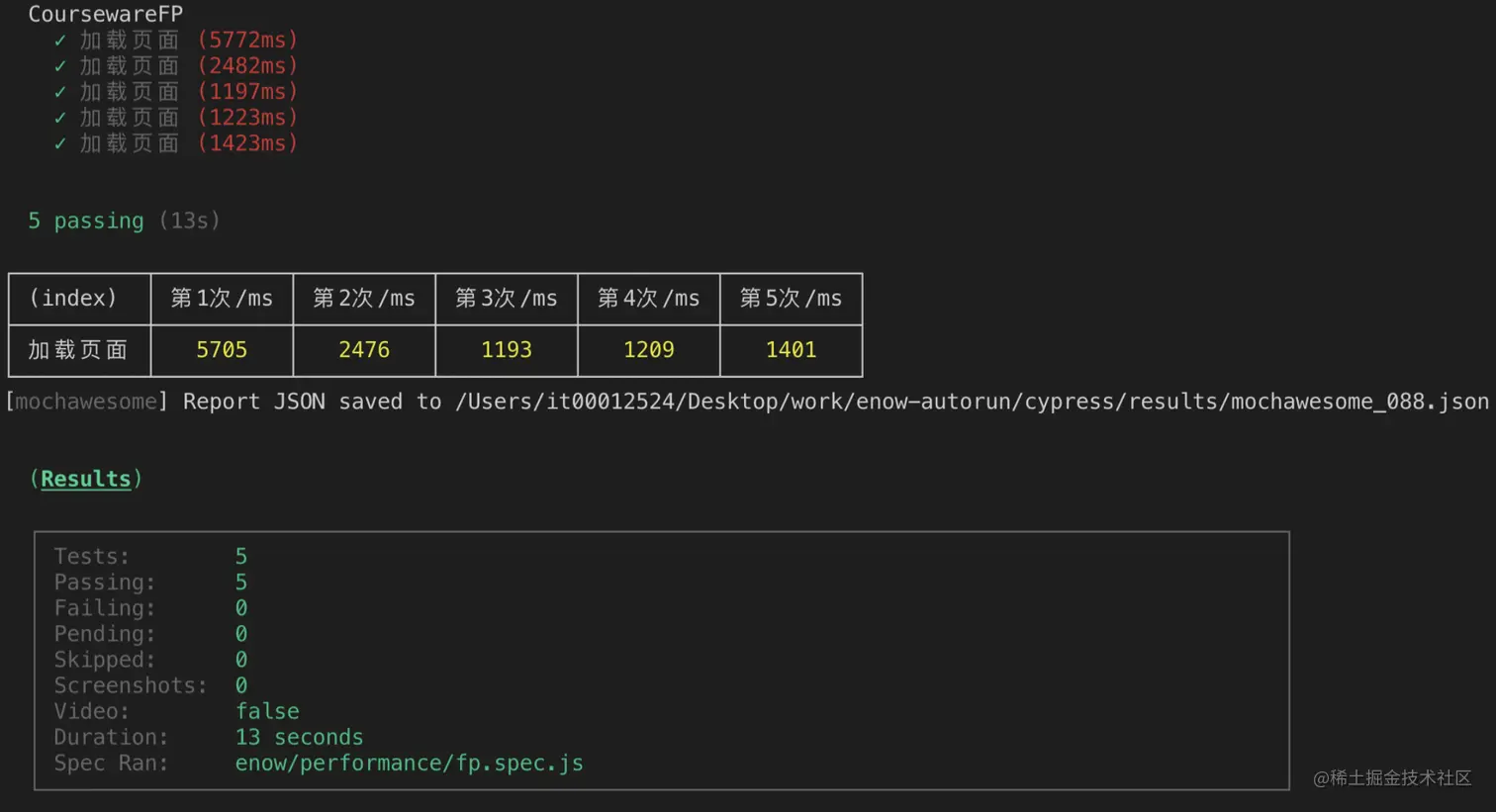Select the 2482ms test duration
Viewport: 1496px width, 812px height.
click(x=247, y=65)
